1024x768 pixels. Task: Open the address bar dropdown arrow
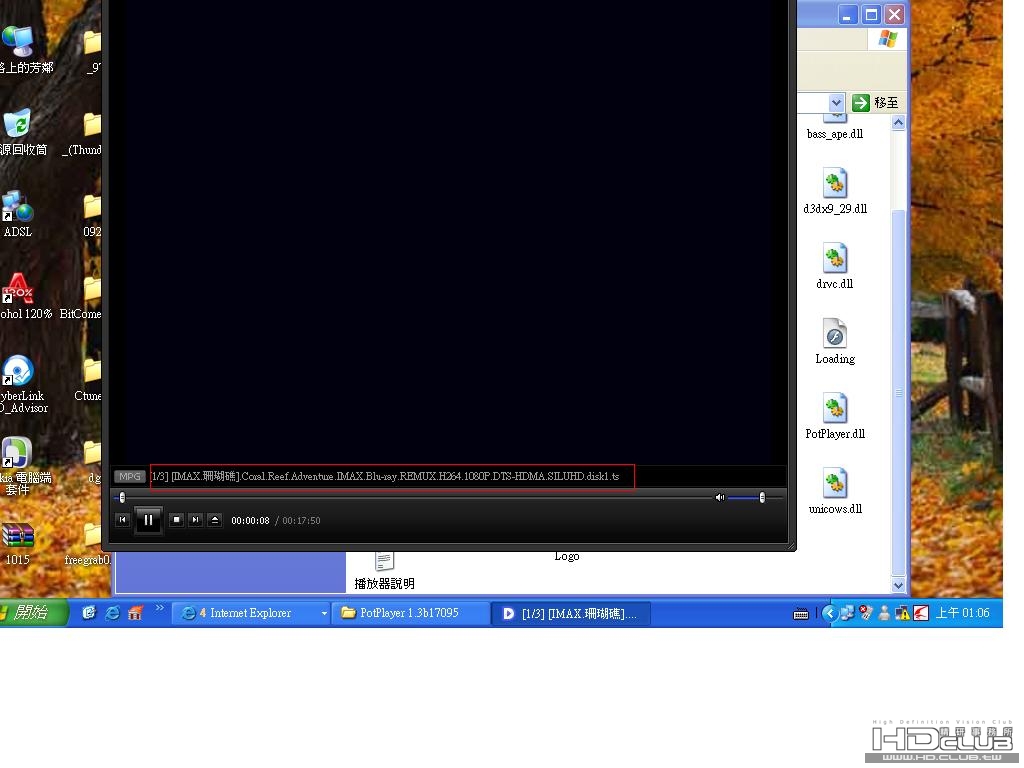tap(836, 103)
